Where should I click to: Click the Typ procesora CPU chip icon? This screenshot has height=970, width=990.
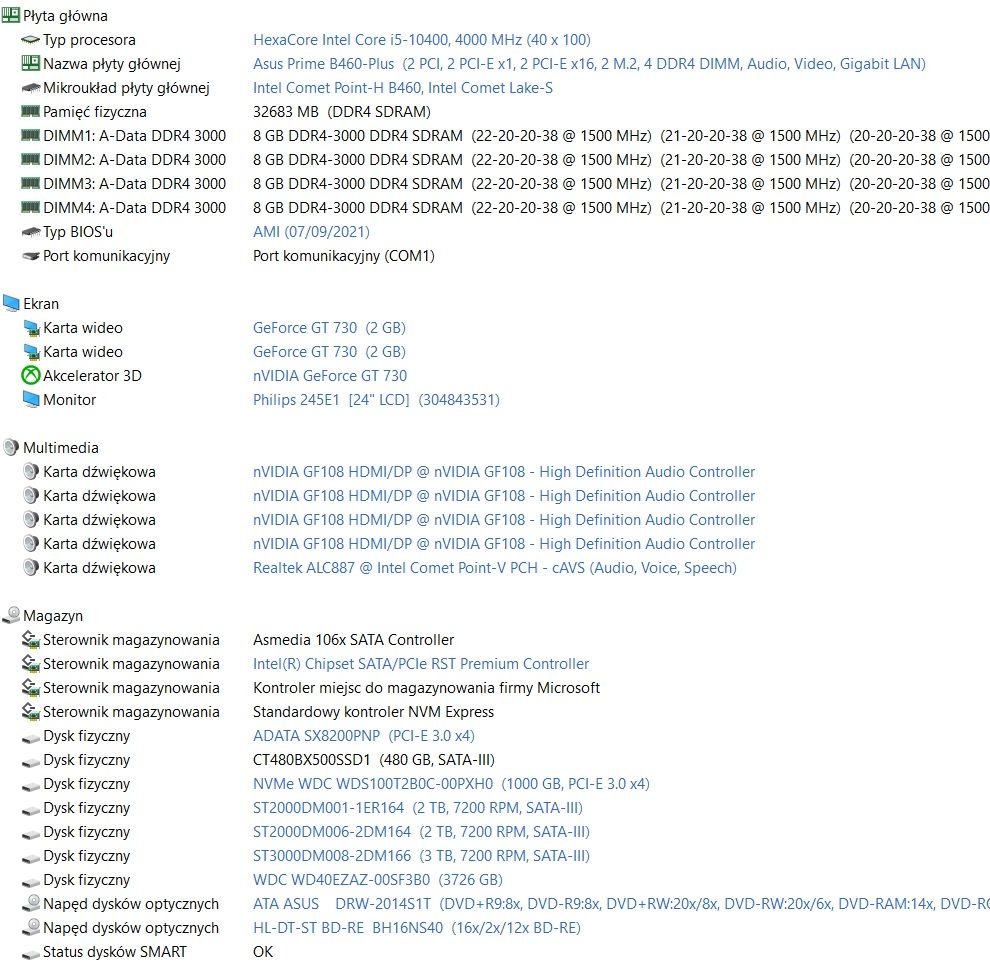[x=30, y=40]
